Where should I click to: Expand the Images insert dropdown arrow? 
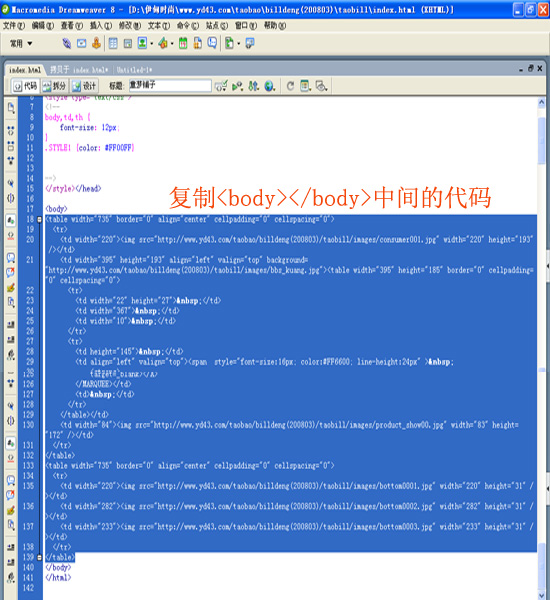pos(152,44)
